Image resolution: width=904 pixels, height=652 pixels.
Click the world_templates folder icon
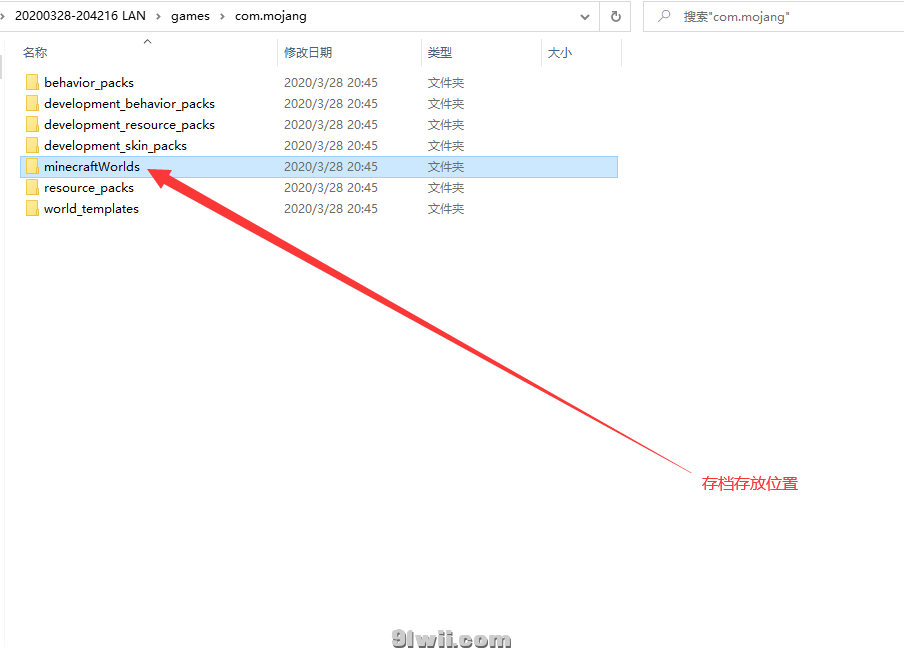[32, 209]
